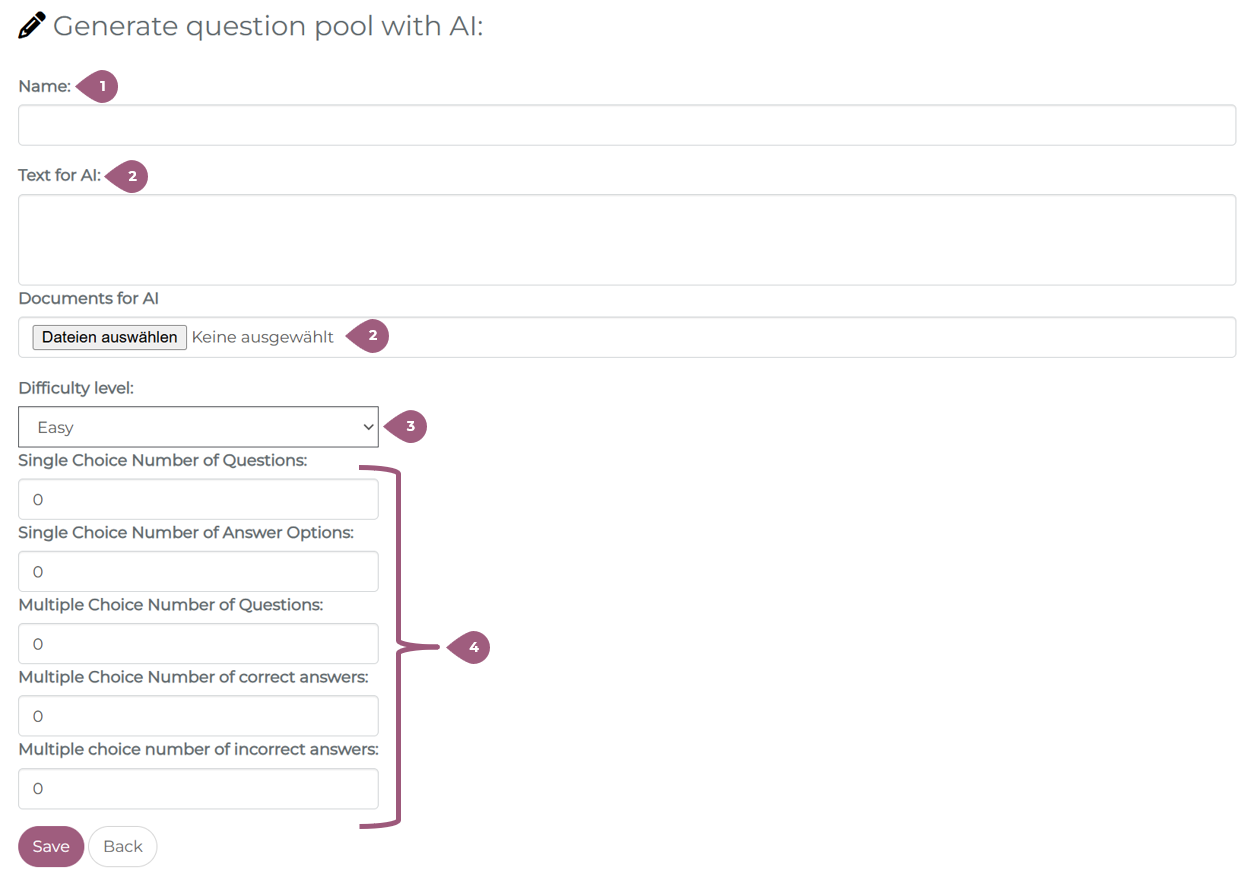Focus the Name input field
Screen dimensions: 1248x882
626,125
